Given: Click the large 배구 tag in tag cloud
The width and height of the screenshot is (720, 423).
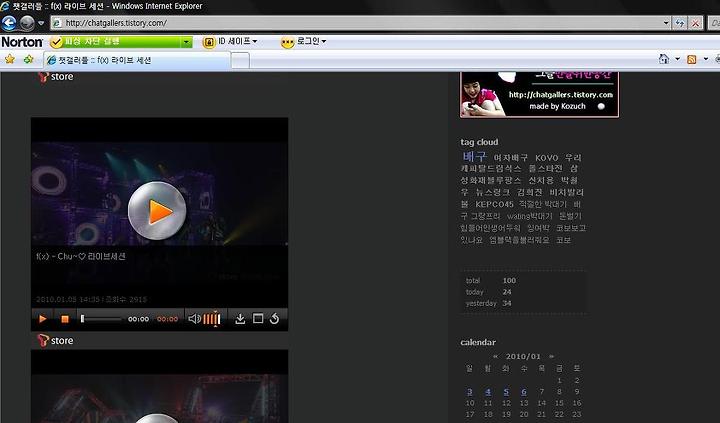Looking at the screenshot, I should (474, 156).
